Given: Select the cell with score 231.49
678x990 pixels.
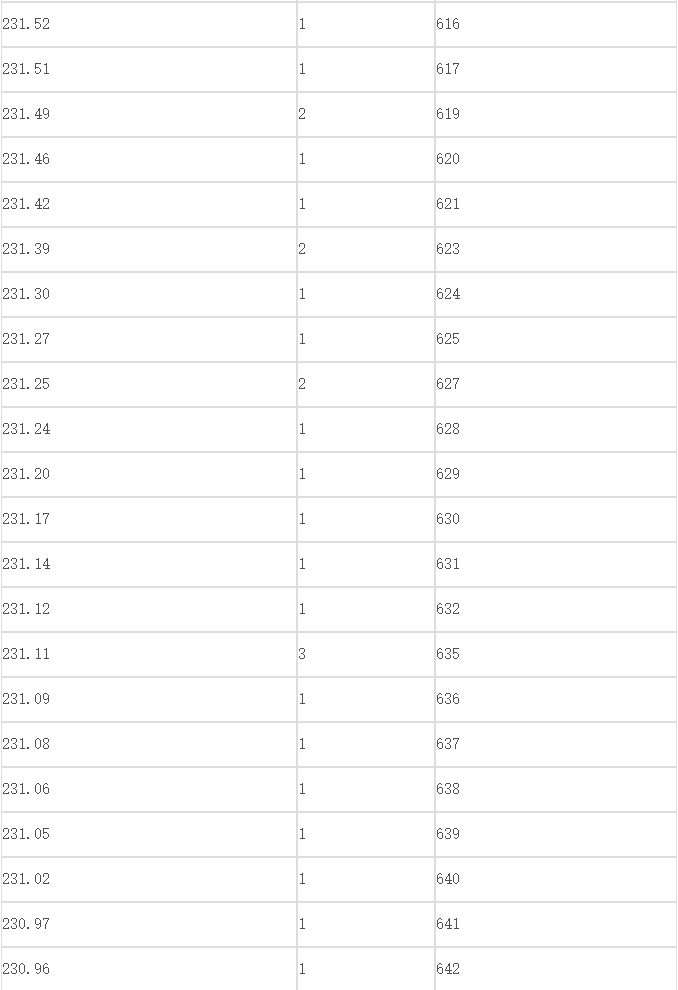Looking at the screenshot, I should (149, 114).
